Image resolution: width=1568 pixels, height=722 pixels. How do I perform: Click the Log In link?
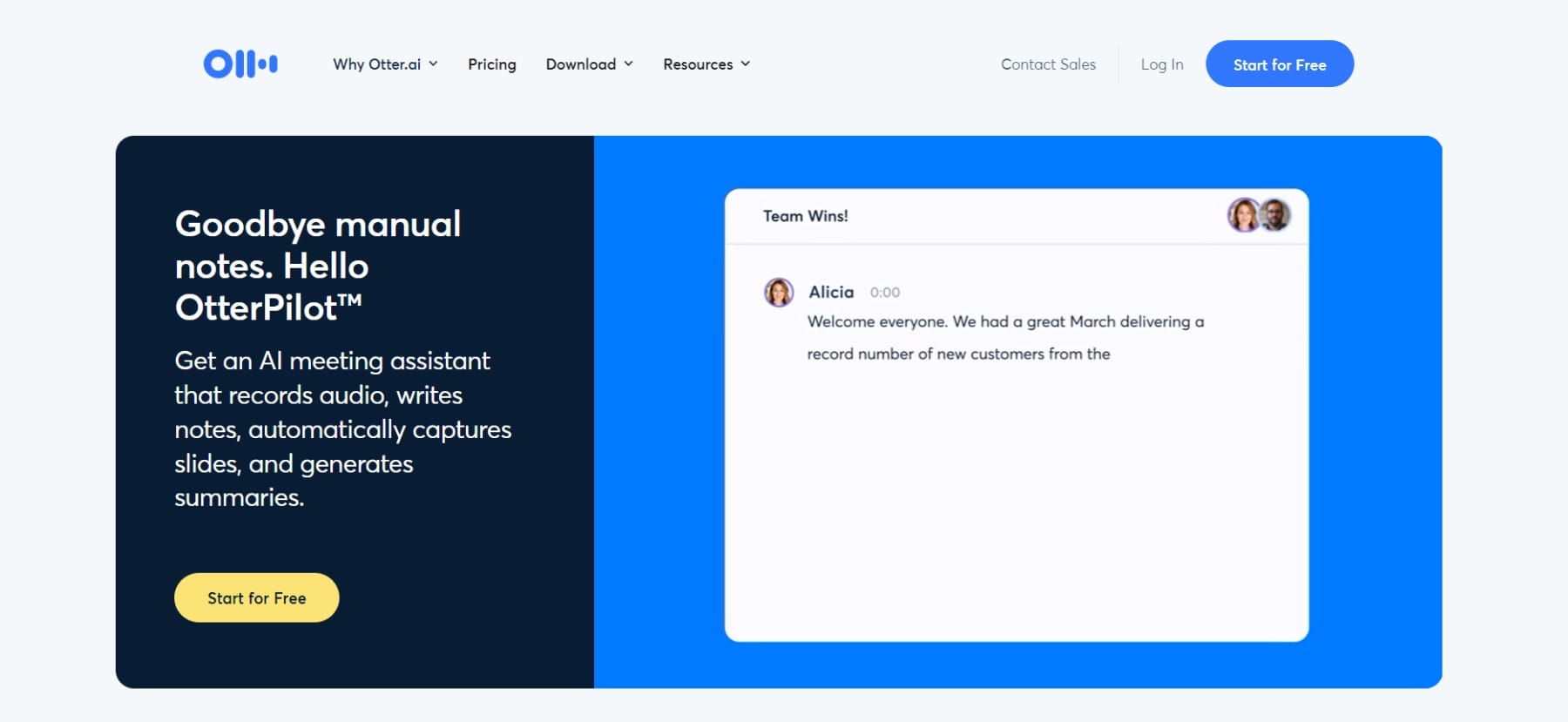[1161, 64]
